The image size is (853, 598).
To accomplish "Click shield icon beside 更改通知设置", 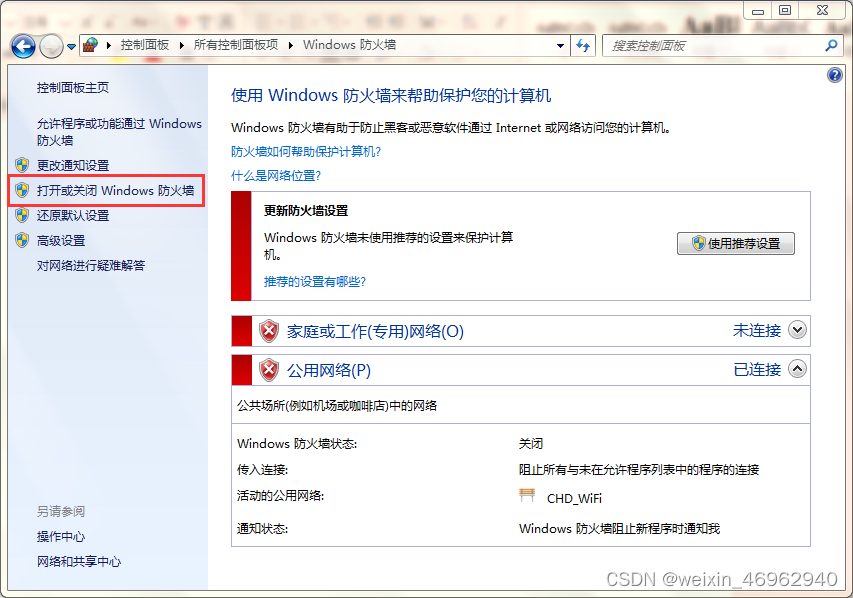I will [x=22, y=165].
